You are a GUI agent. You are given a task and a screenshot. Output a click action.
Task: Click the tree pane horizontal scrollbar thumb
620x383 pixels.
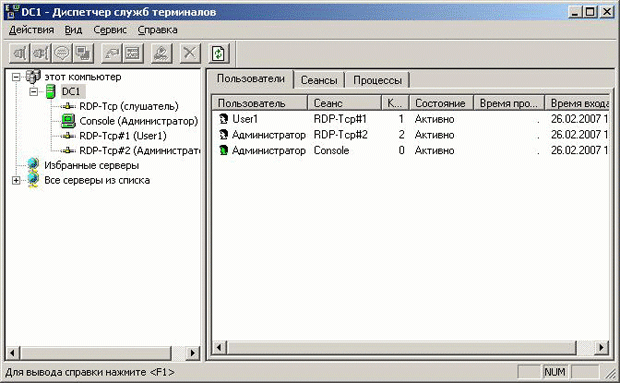[x=95, y=353]
